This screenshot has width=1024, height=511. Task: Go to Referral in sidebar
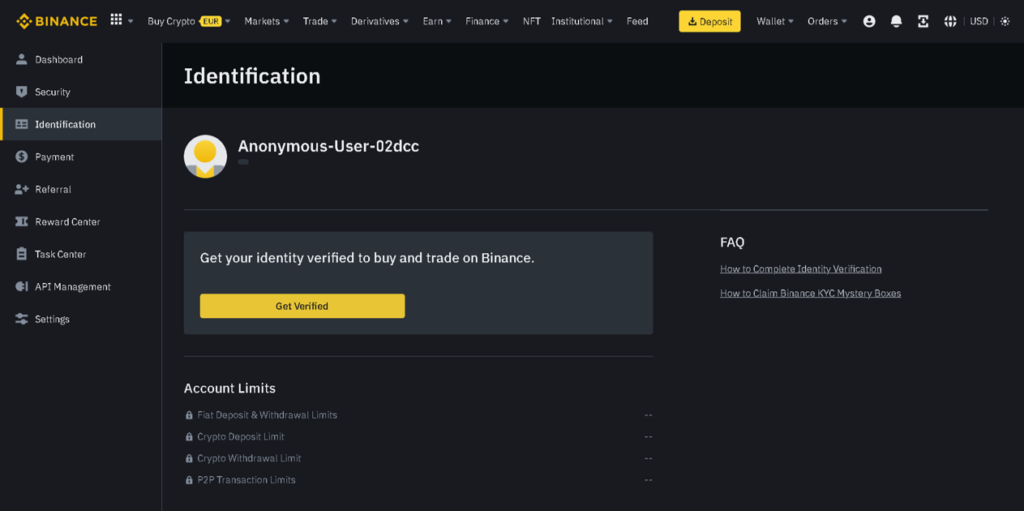(x=81, y=190)
